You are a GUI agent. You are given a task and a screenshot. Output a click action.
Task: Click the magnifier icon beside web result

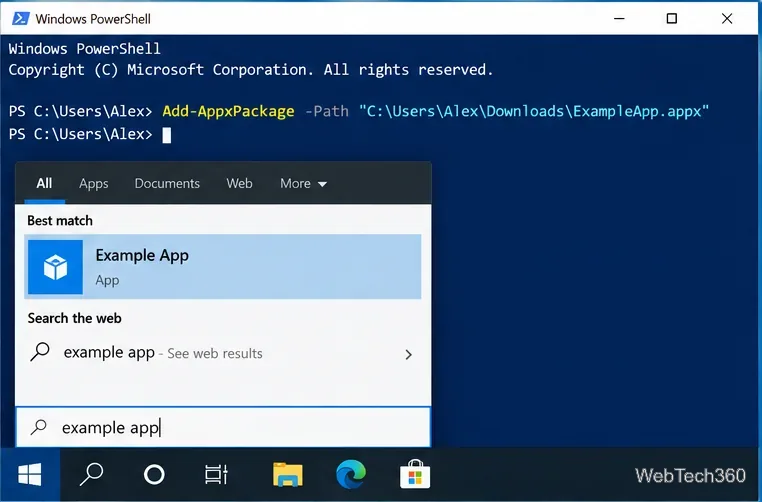click(40, 352)
